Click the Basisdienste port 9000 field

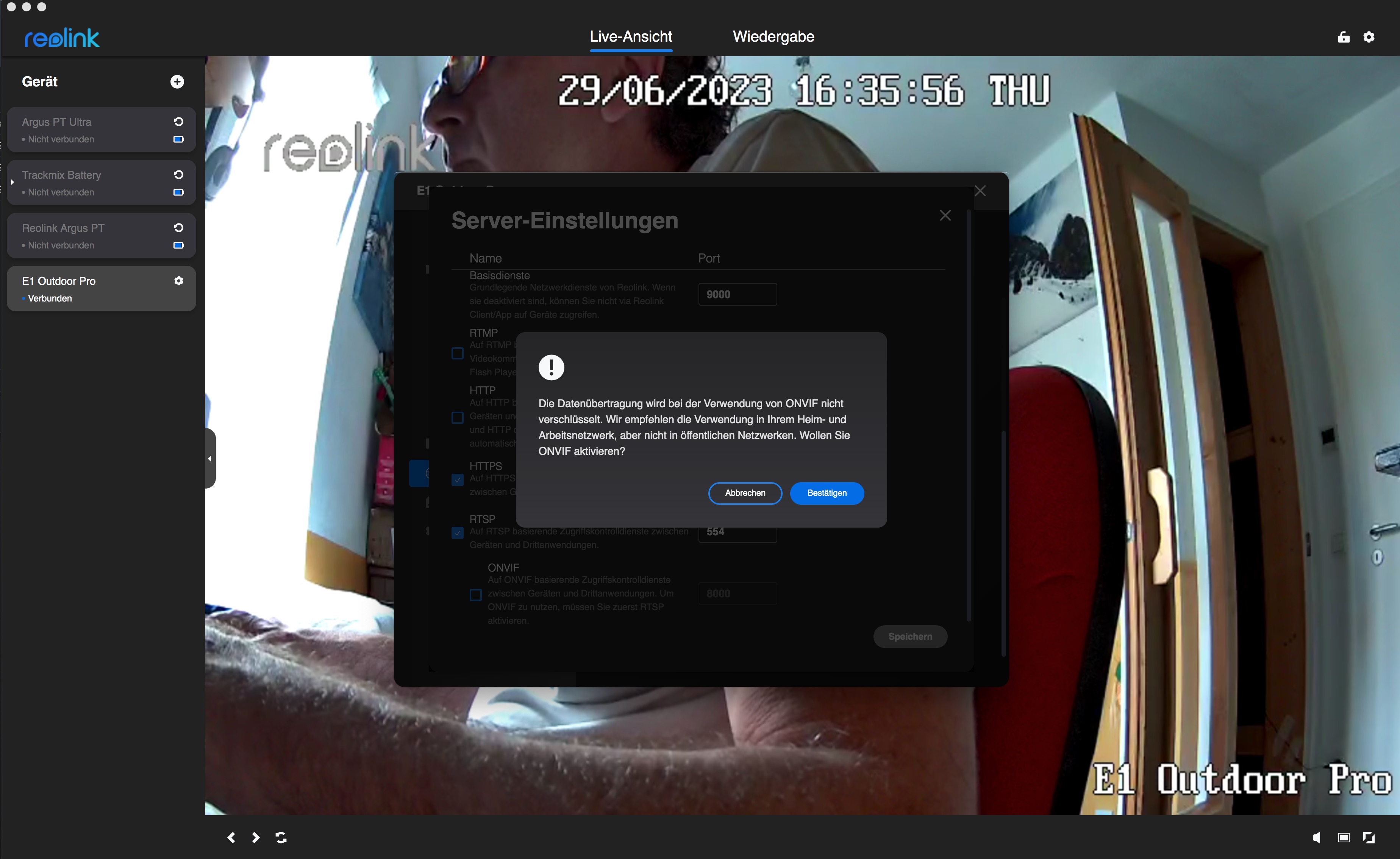point(737,294)
